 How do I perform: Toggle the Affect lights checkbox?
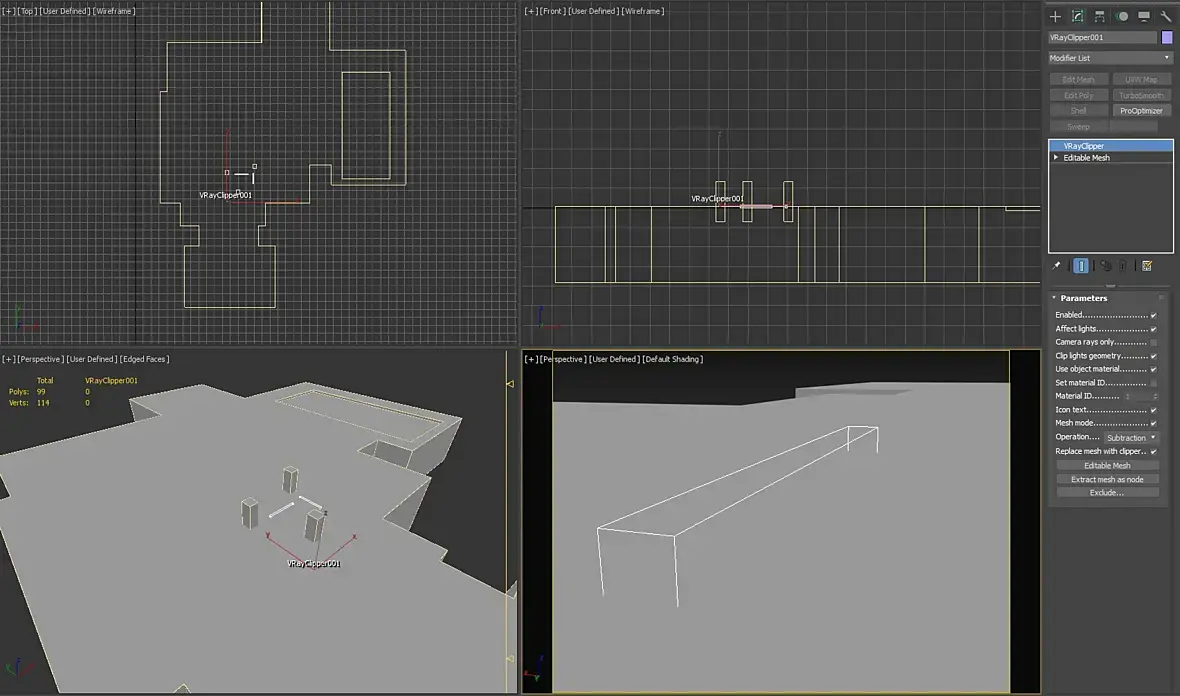(1153, 329)
